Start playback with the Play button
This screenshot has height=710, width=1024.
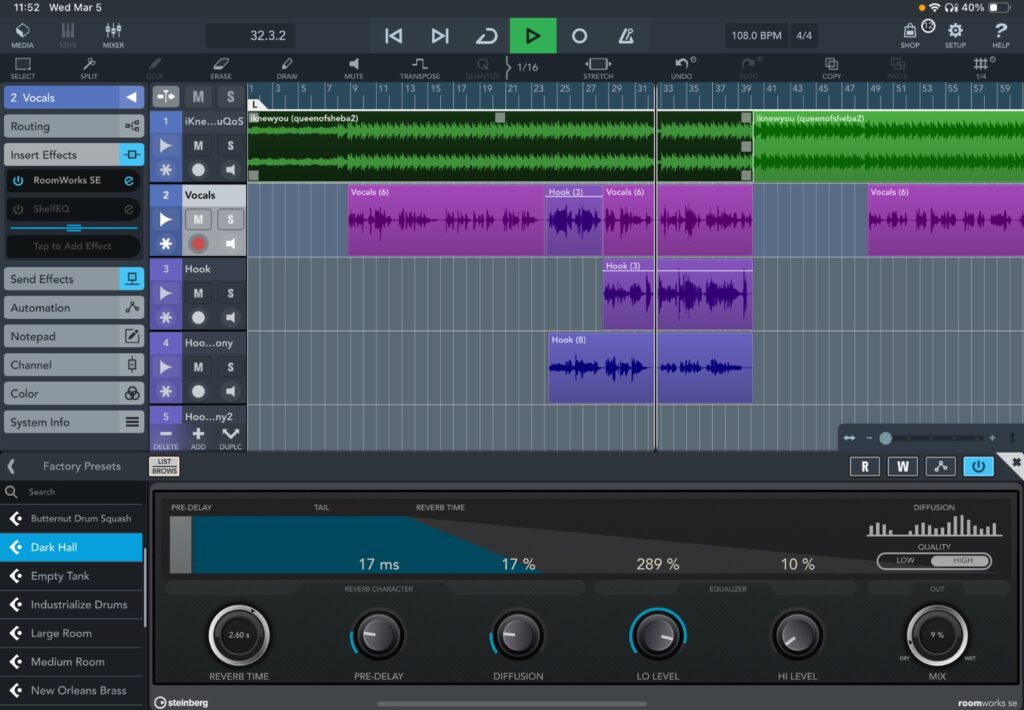[x=533, y=36]
